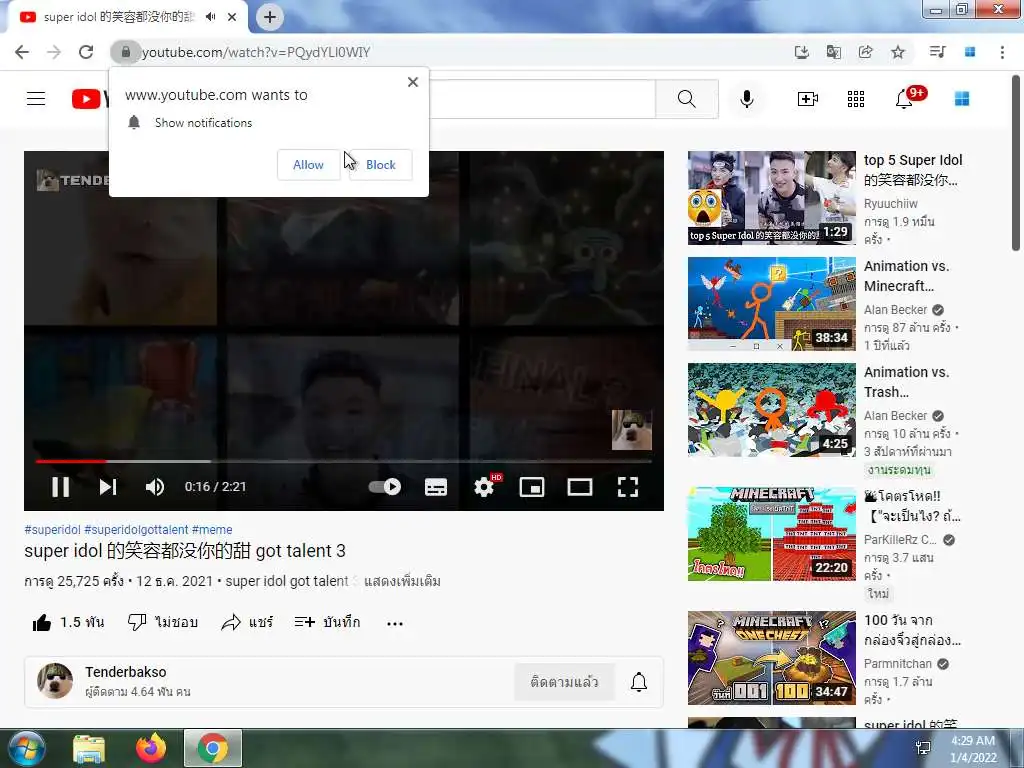Open Animation vs. Trash video title
The height and width of the screenshot is (768, 1024).
[x=906, y=382]
